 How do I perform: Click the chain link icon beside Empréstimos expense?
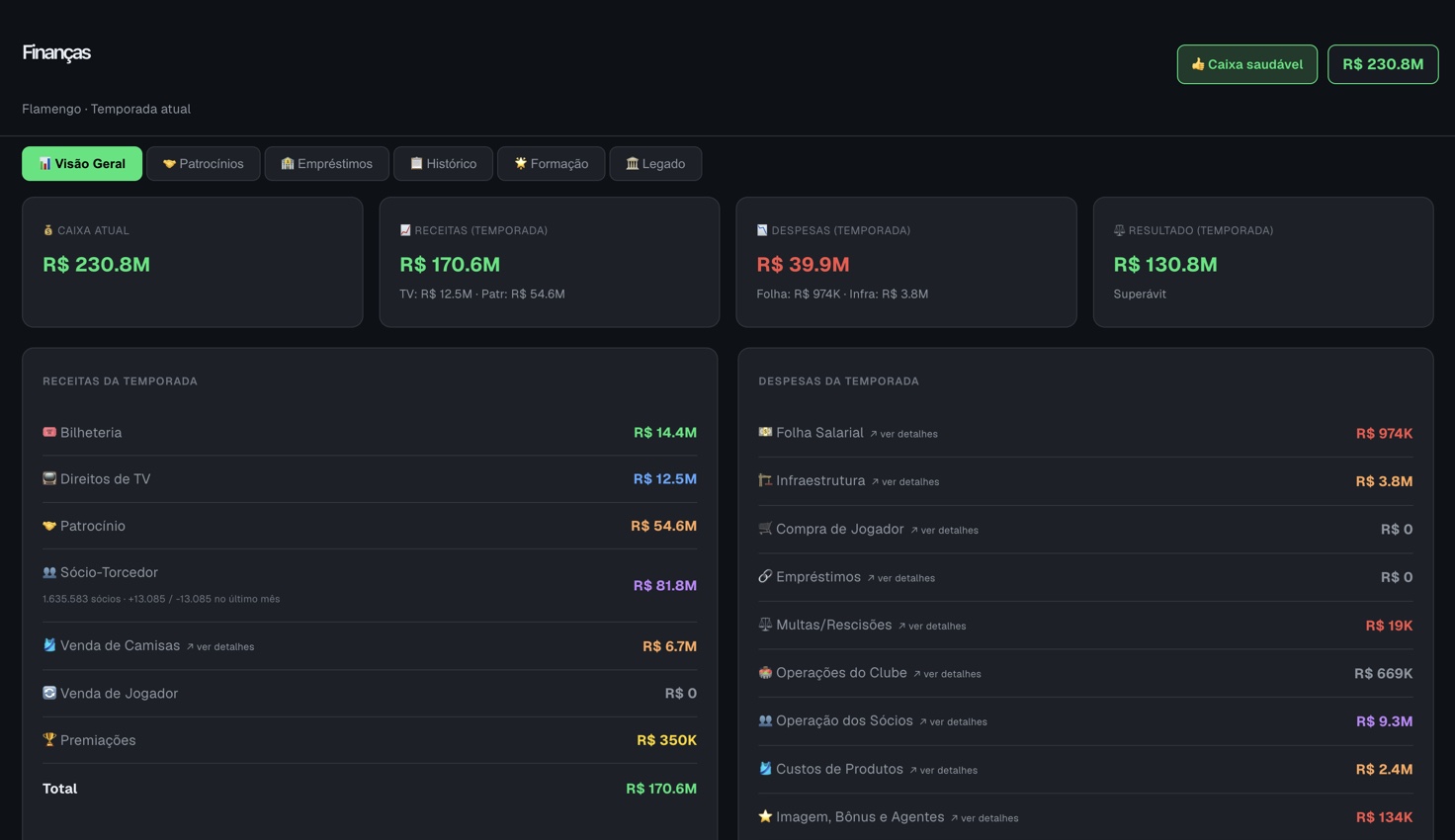[765, 576]
